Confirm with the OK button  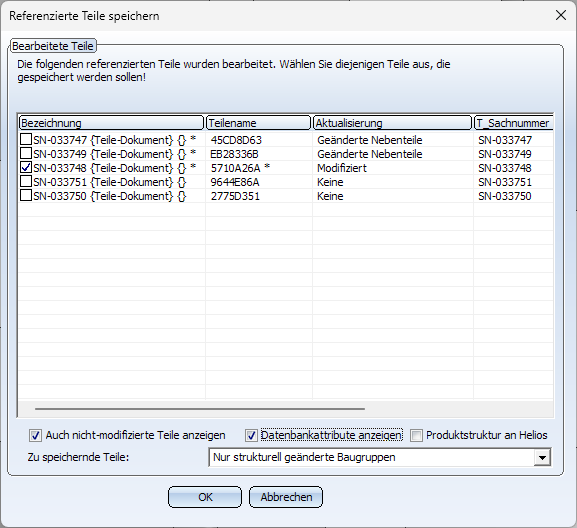point(205,497)
